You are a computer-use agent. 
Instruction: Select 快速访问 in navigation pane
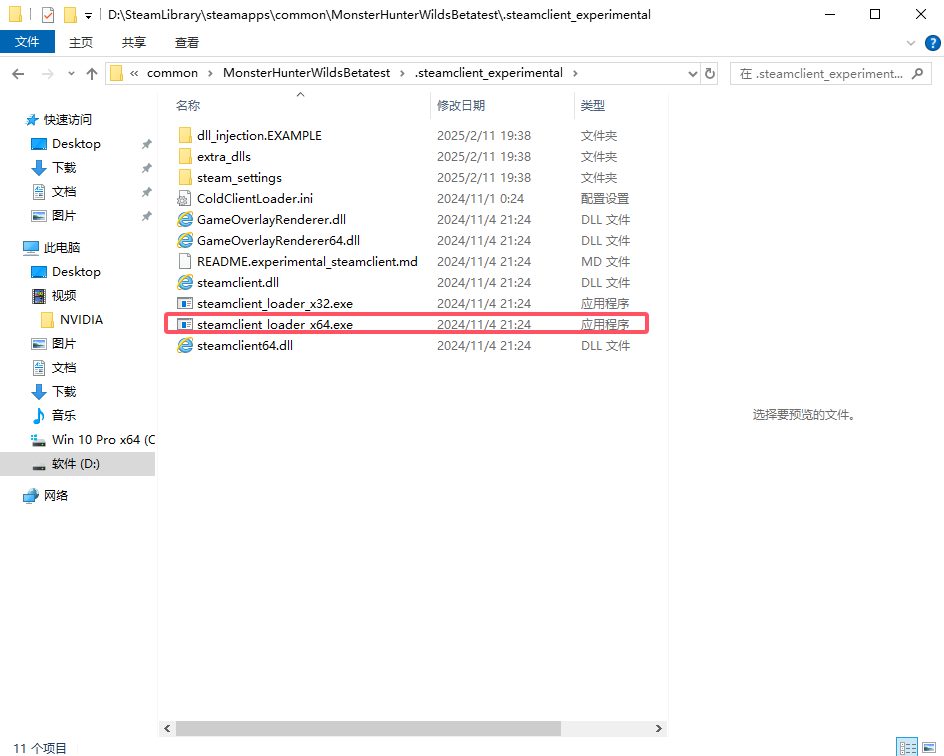67,120
